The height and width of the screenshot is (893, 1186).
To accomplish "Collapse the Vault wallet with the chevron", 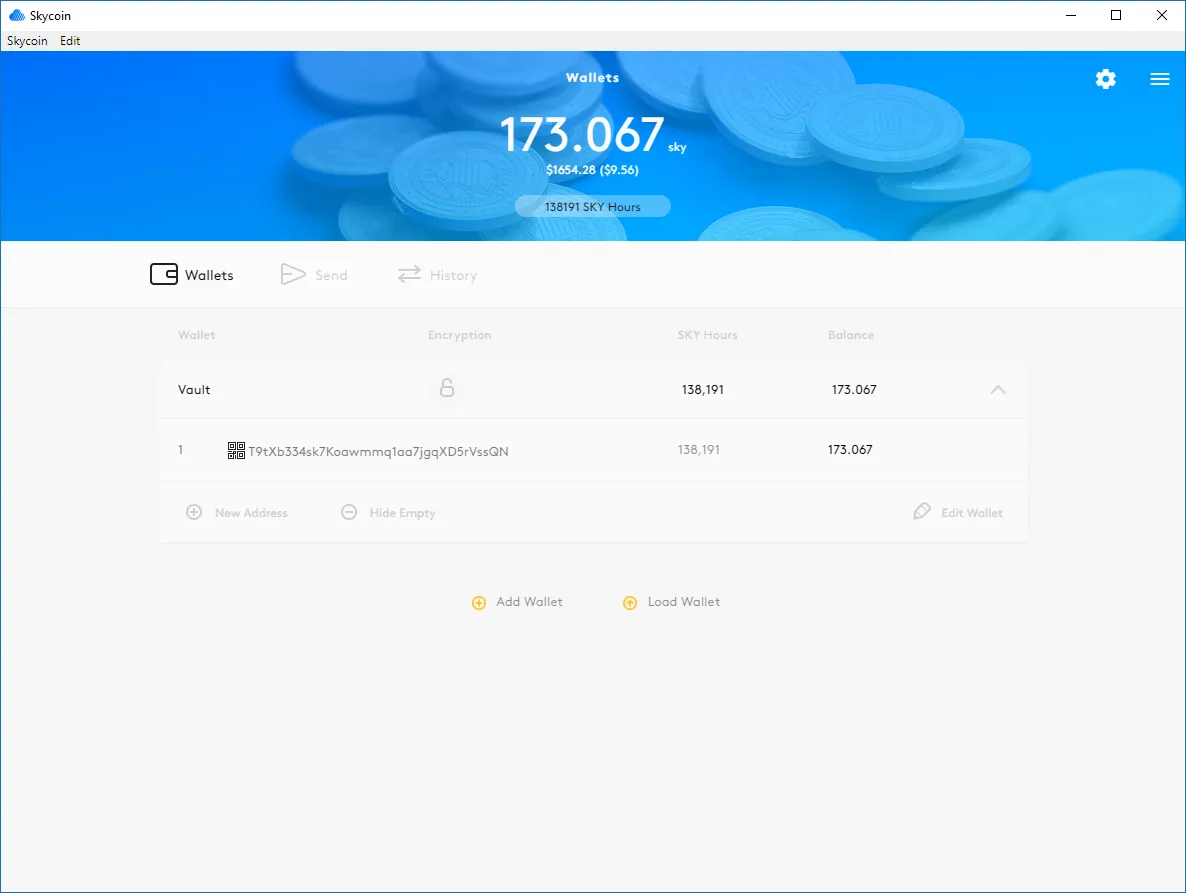I will click(998, 389).
